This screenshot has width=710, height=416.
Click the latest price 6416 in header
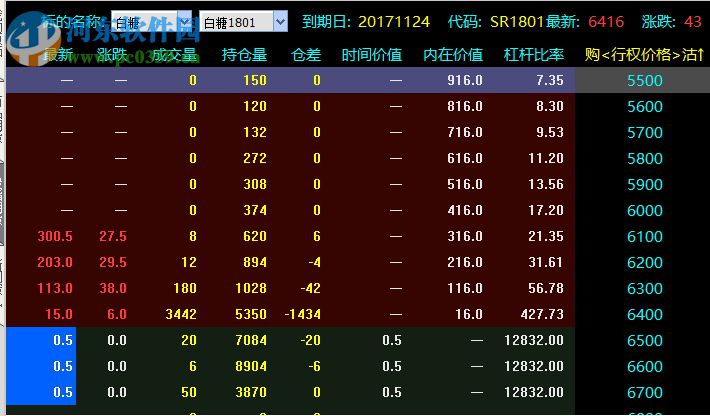point(606,21)
